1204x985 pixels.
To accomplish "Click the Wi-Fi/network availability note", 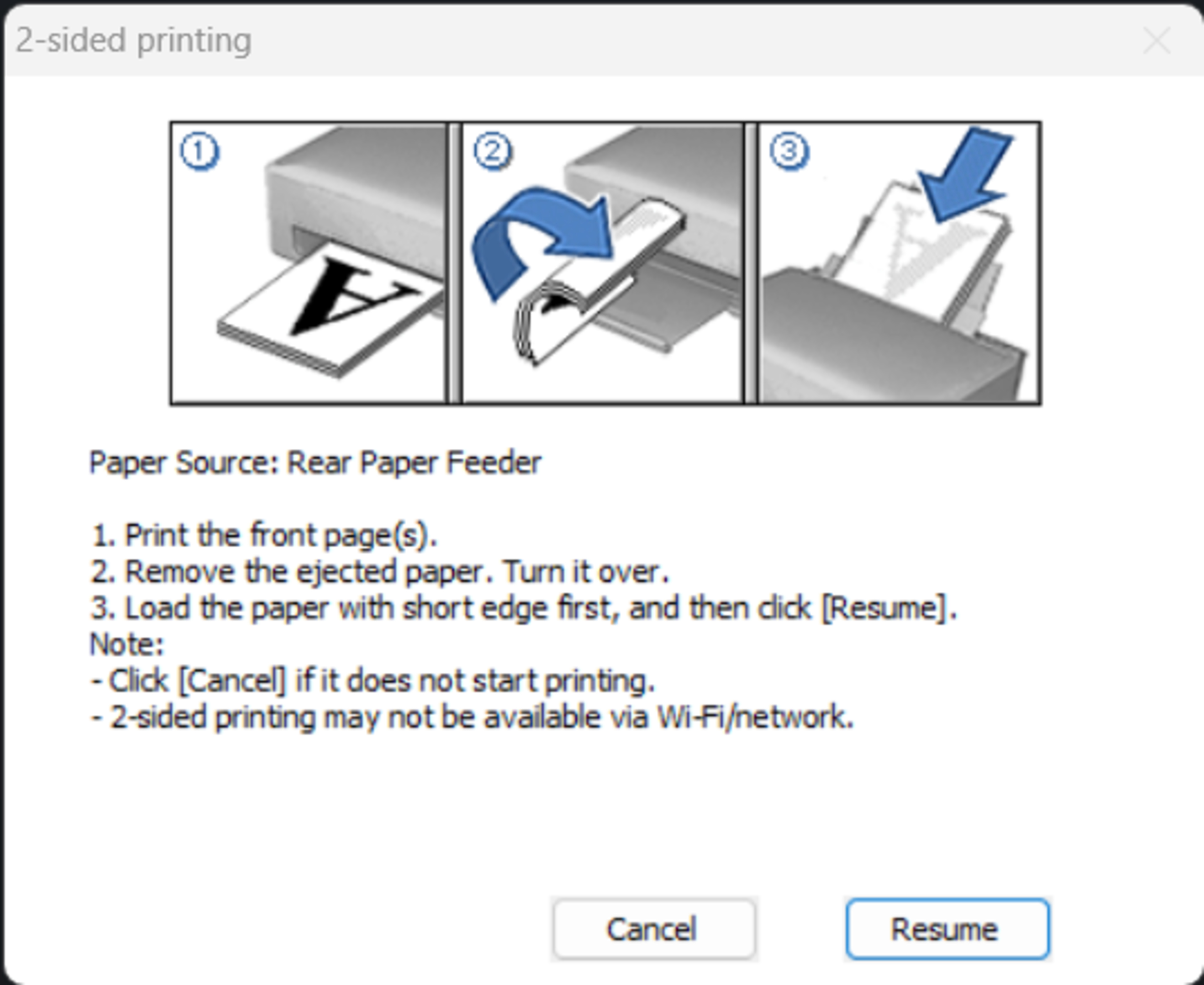I will point(472,717).
